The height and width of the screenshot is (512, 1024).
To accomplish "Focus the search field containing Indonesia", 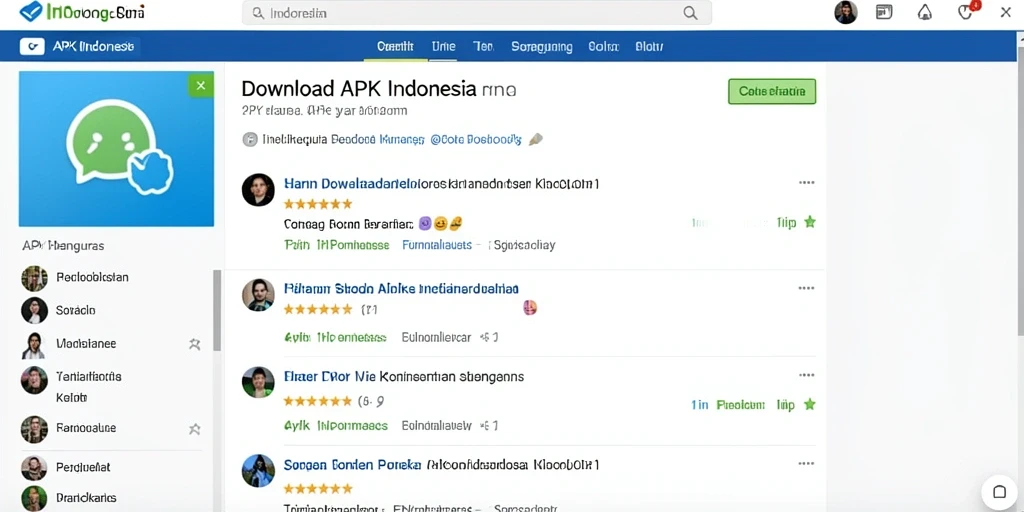I will (477, 13).
